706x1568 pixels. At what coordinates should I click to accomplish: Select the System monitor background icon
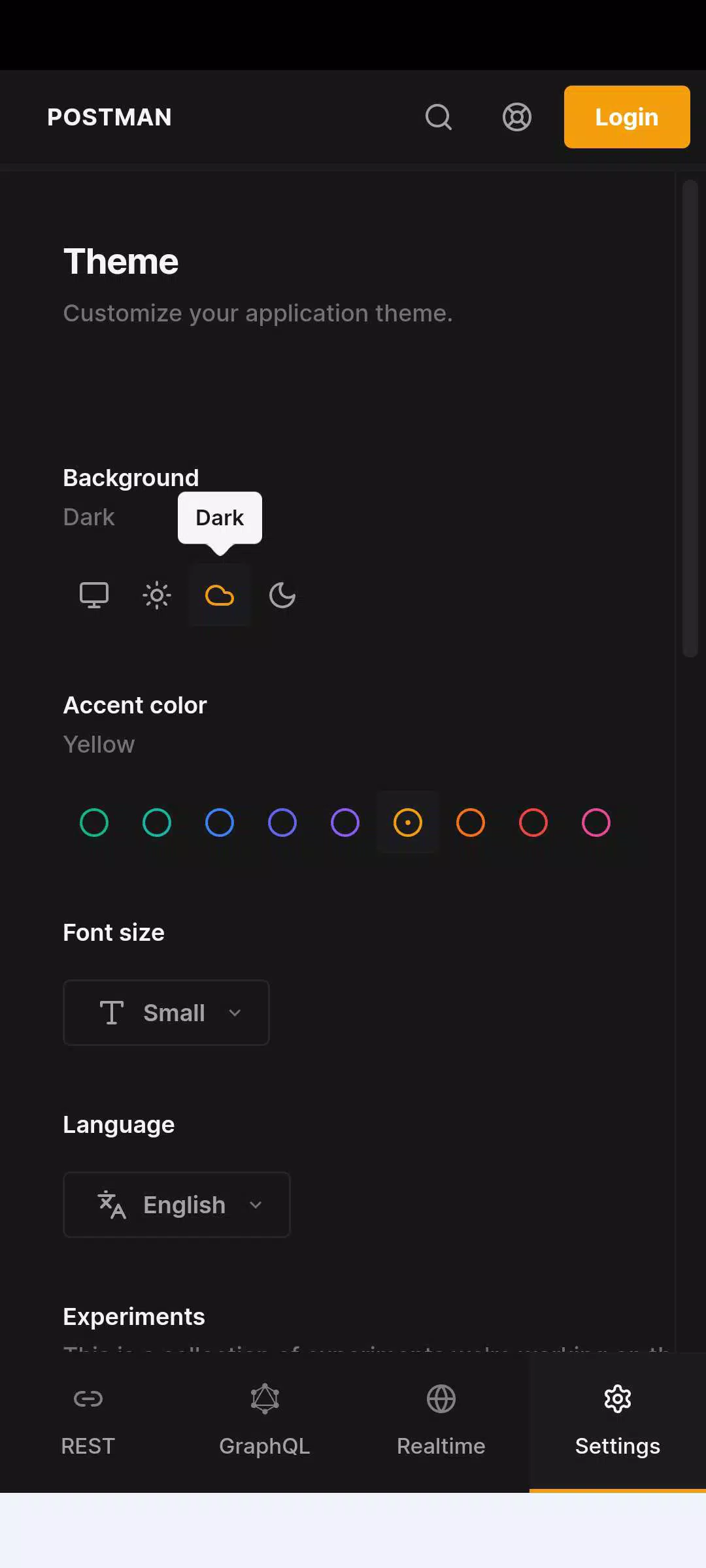click(94, 595)
